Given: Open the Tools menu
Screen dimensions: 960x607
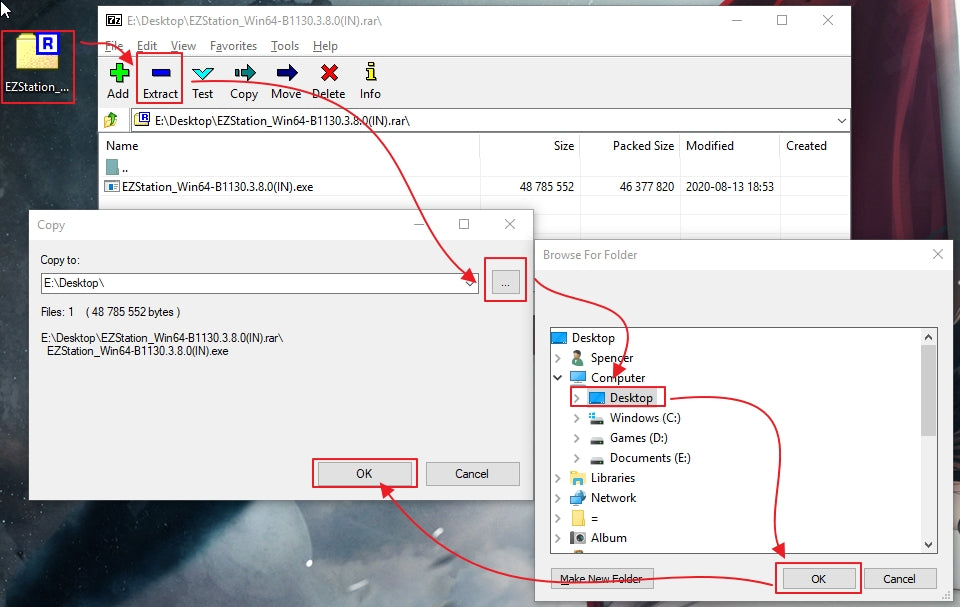Looking at the screenshot, I should tap(285, 46).
